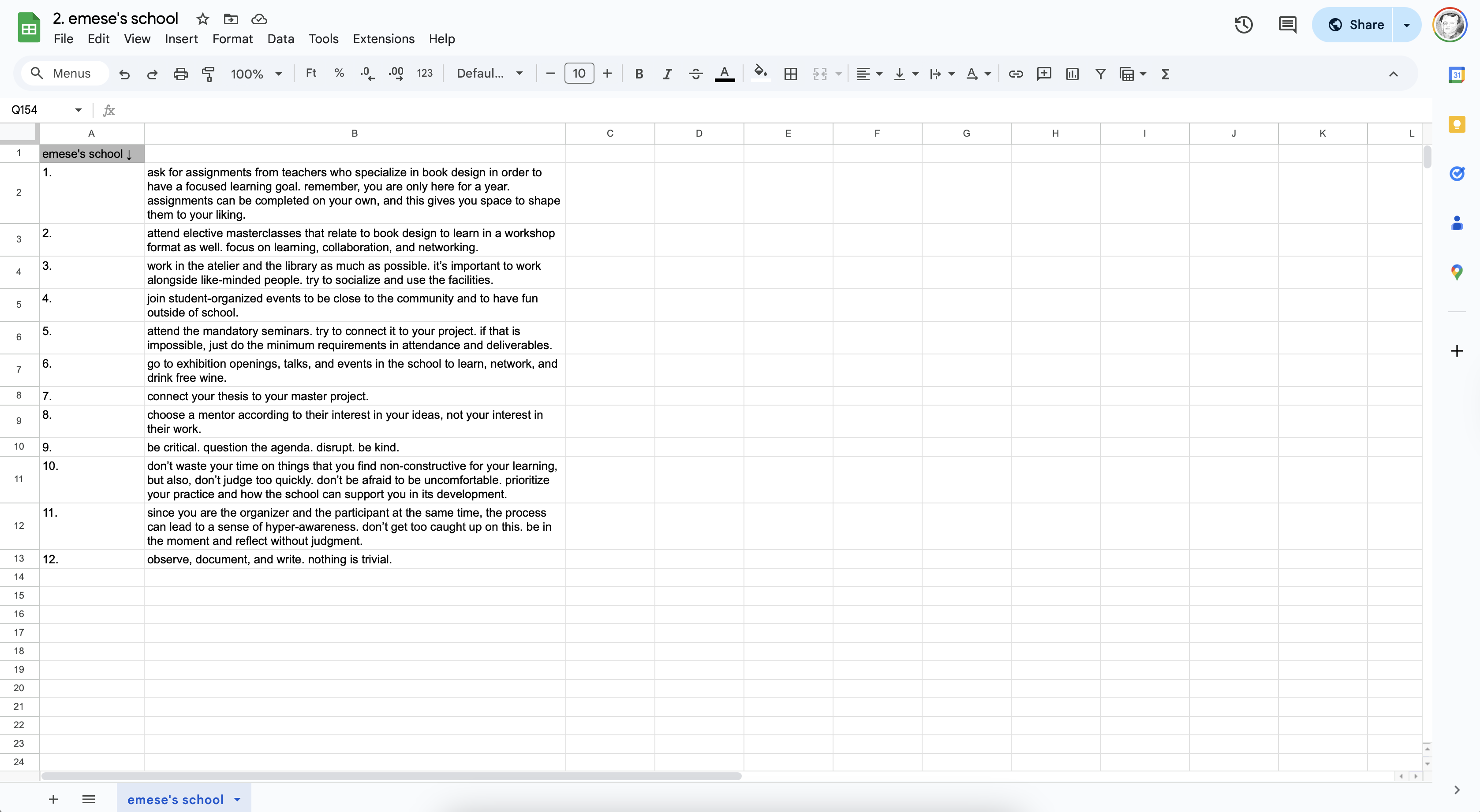Open the Default font dropdown

point(490,74)
